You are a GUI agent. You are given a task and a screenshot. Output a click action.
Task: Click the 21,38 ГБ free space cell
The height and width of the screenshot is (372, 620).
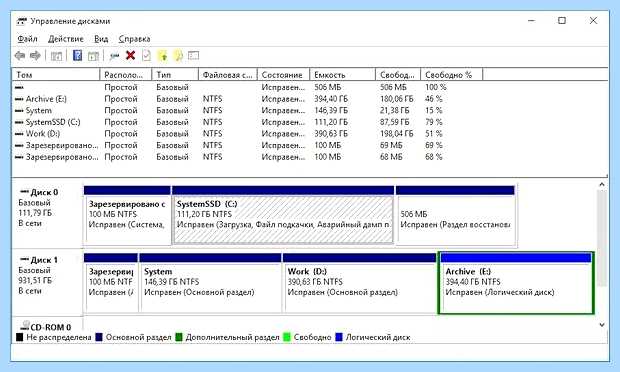pyautogui.click(x=395, y=111)
